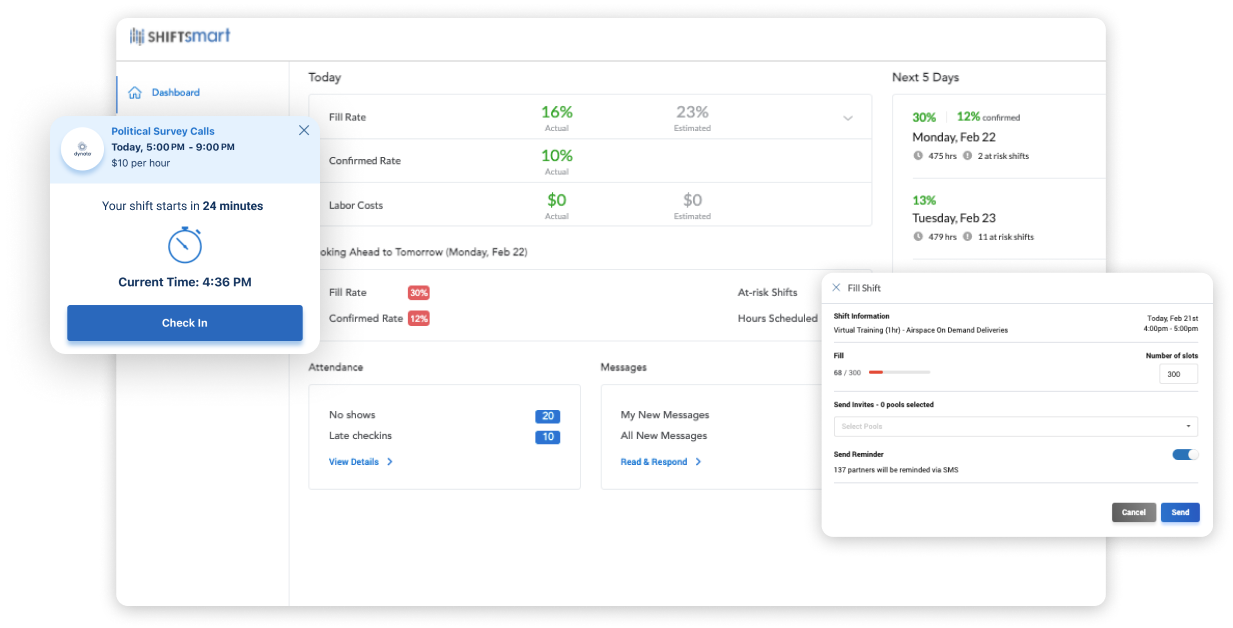Click the home icon beside Dashboard
1233x628 pixels.
click(135, 92)
